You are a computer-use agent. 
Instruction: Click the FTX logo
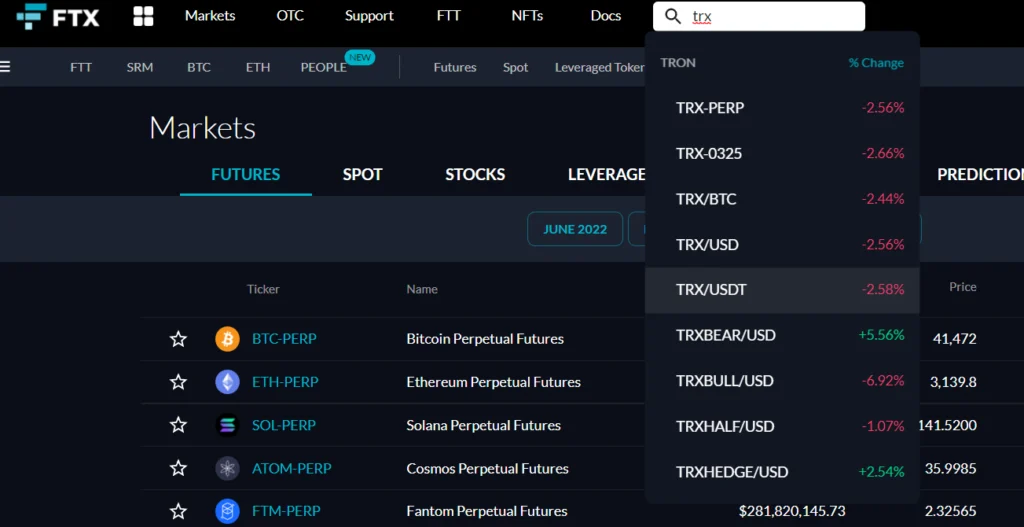pos(58,16)
